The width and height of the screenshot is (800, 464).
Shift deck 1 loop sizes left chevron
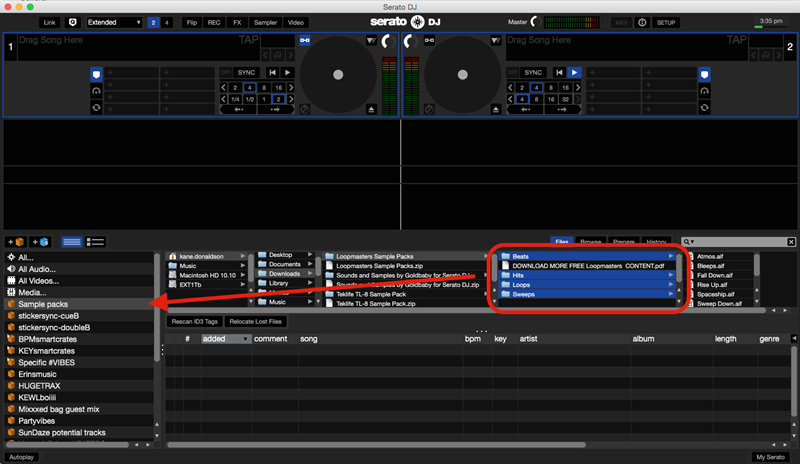pyautogui.click(x=223, y=87)
